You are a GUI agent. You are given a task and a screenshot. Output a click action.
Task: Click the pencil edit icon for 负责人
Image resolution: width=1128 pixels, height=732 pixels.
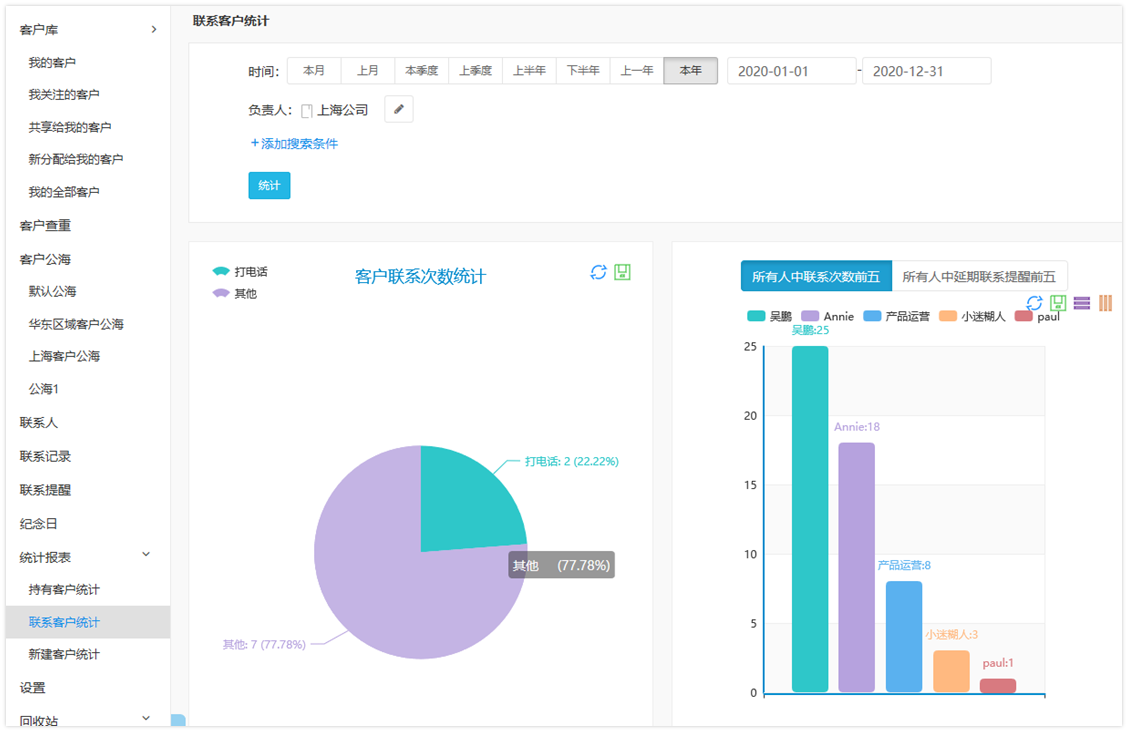(x=398, y=110)
